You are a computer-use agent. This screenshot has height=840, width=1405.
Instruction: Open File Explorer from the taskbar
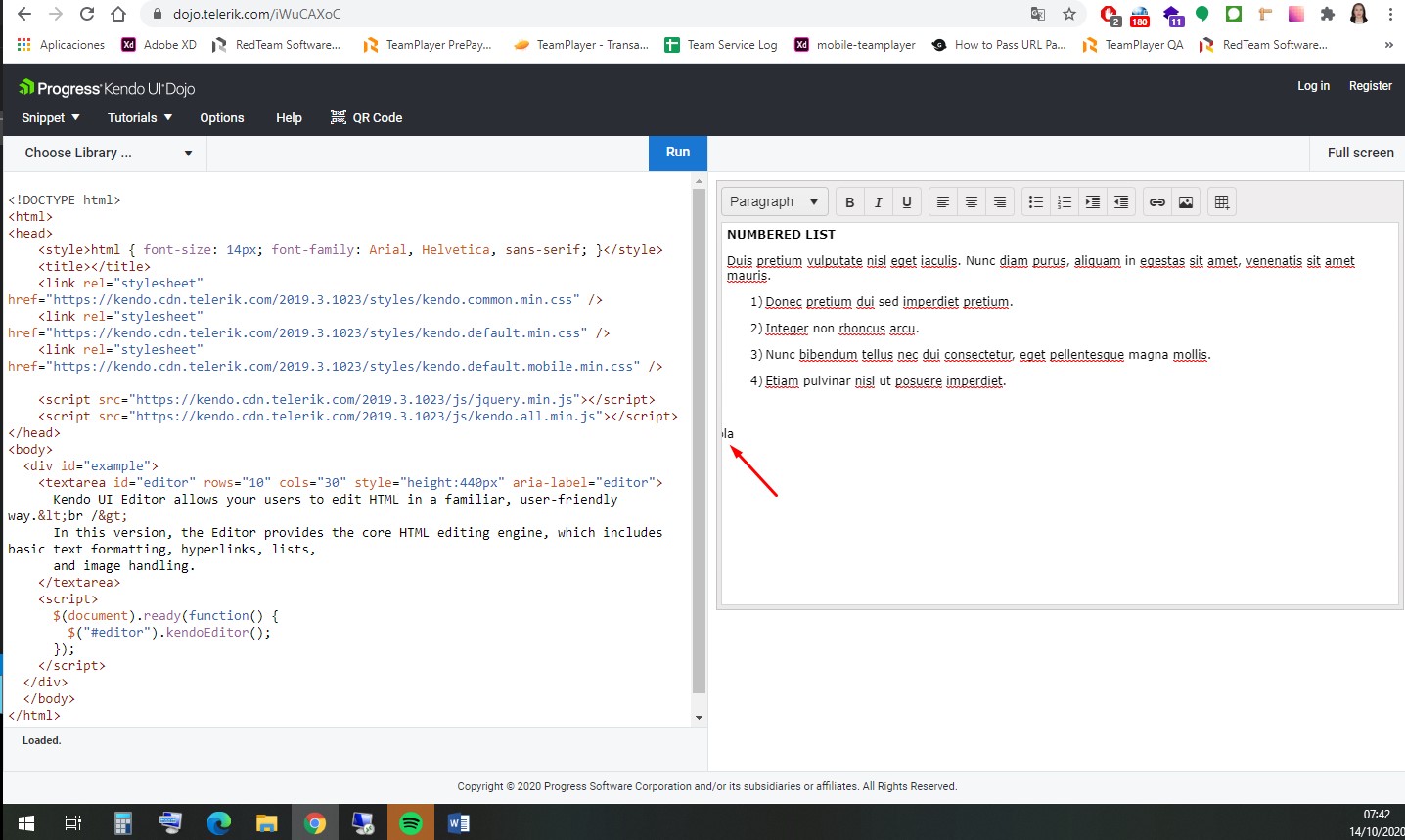pos(266,823)
